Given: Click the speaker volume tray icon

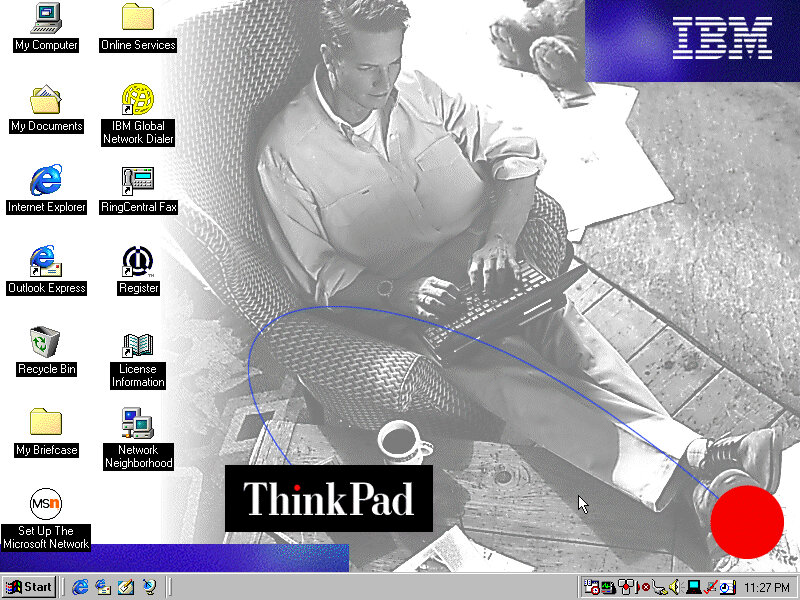Looking at the screenshot, I should click(675, 587).
